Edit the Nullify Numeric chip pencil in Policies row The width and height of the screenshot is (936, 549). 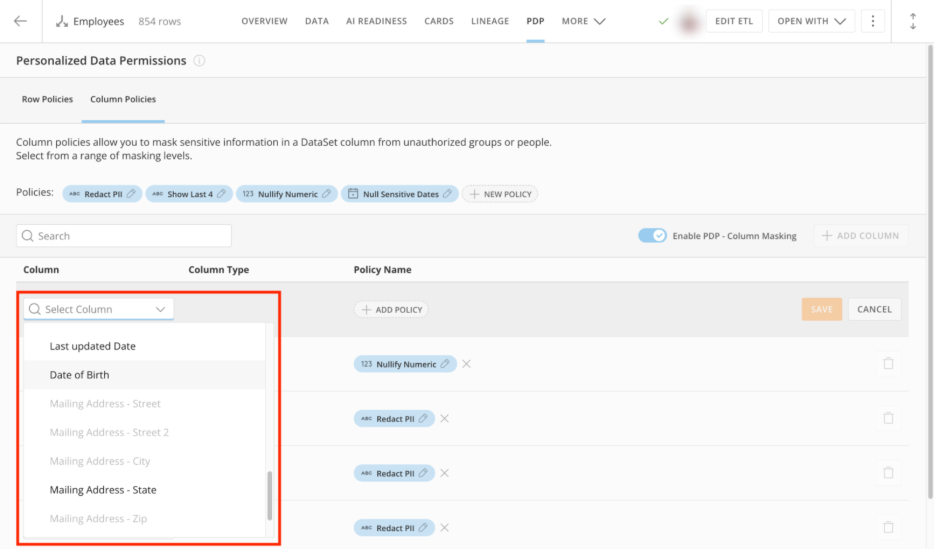coord(327,194)
